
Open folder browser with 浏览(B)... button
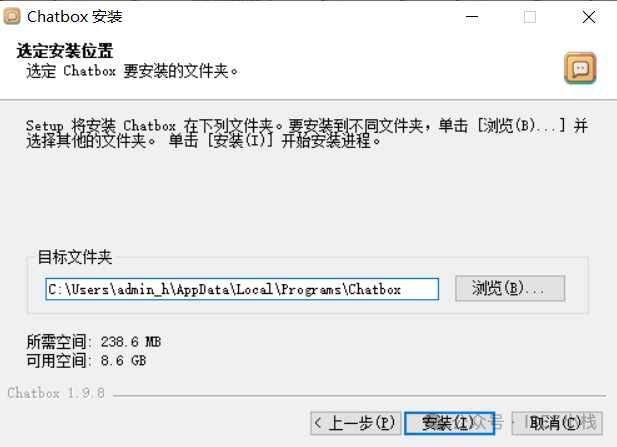[510, 288]
